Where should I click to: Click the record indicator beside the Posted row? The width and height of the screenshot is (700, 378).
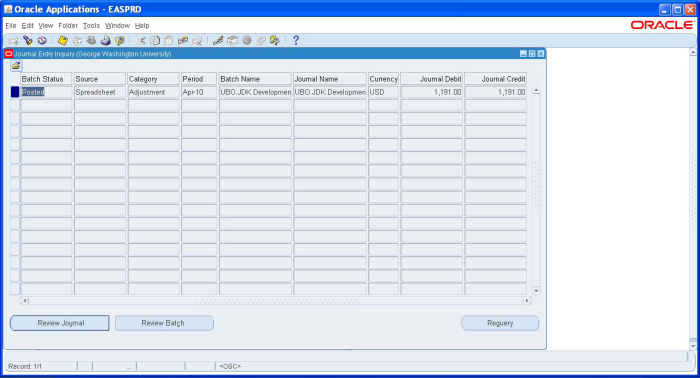tap(15, 92)
